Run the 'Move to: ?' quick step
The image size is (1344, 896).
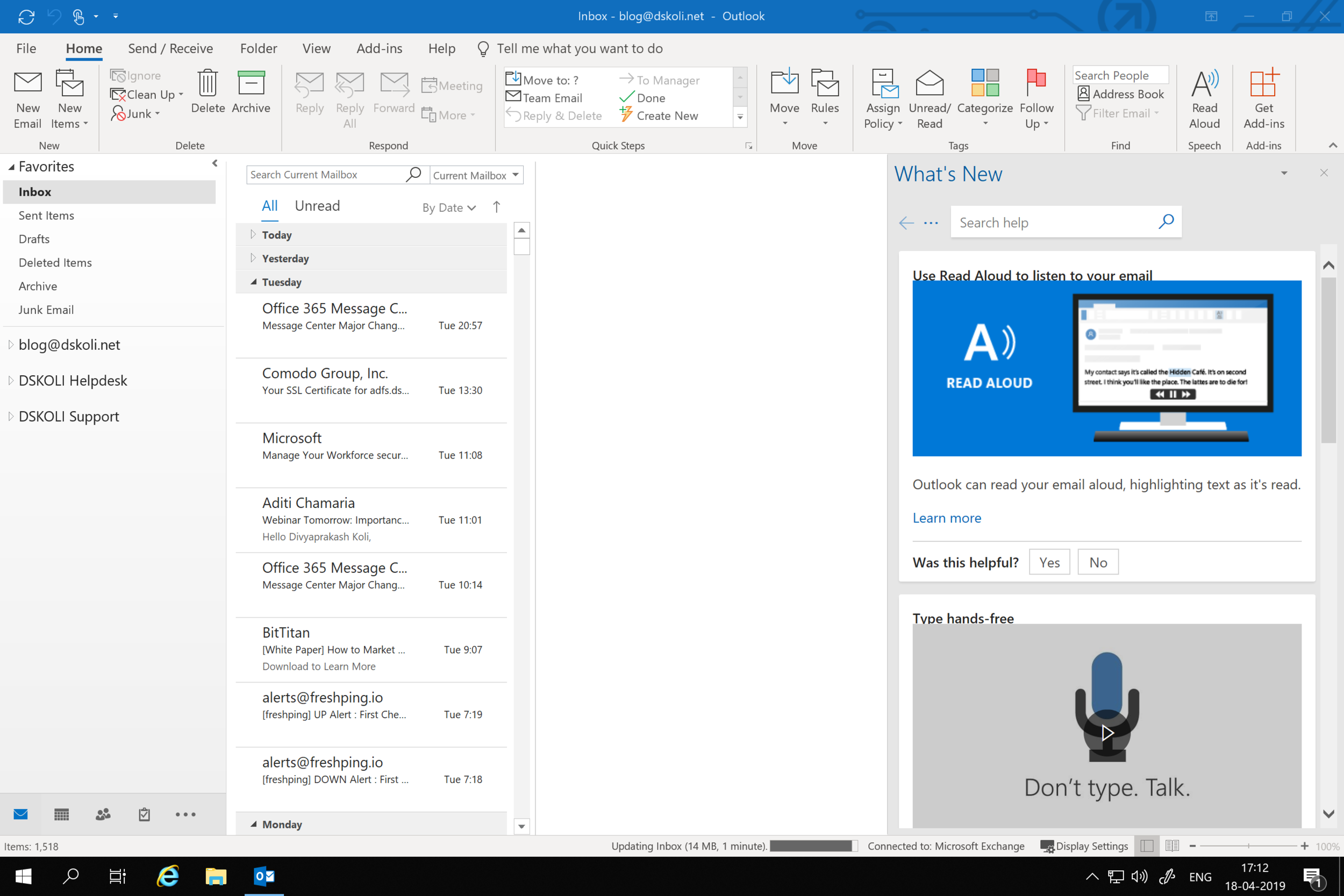point(542,80)
